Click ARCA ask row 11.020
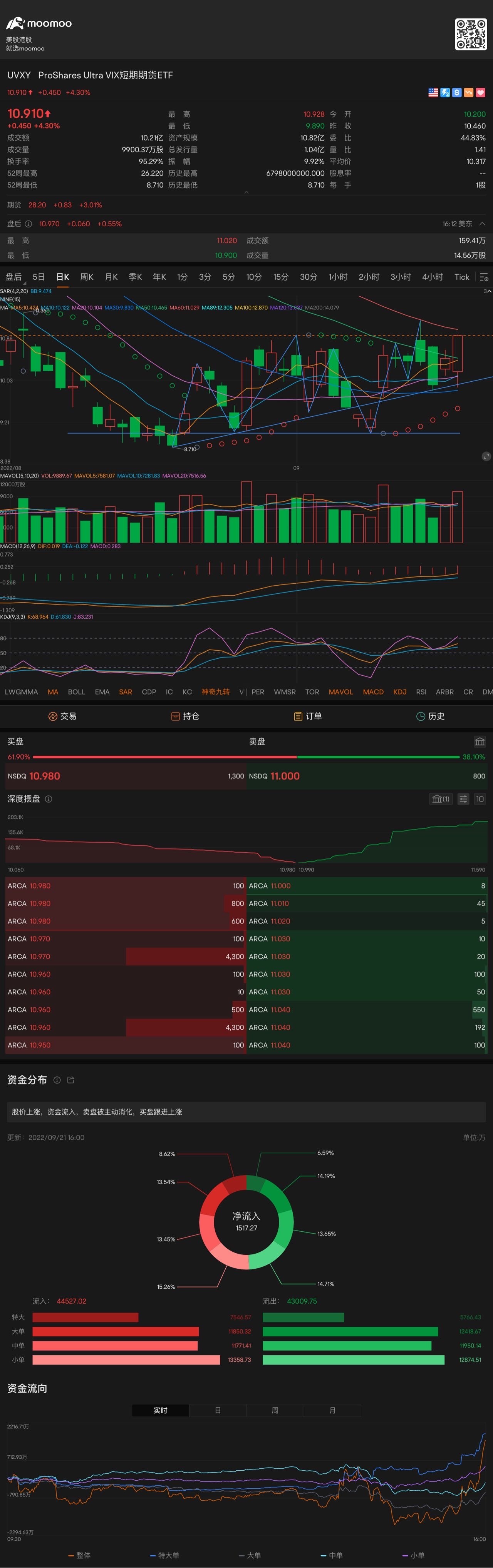 click(367, 922)
